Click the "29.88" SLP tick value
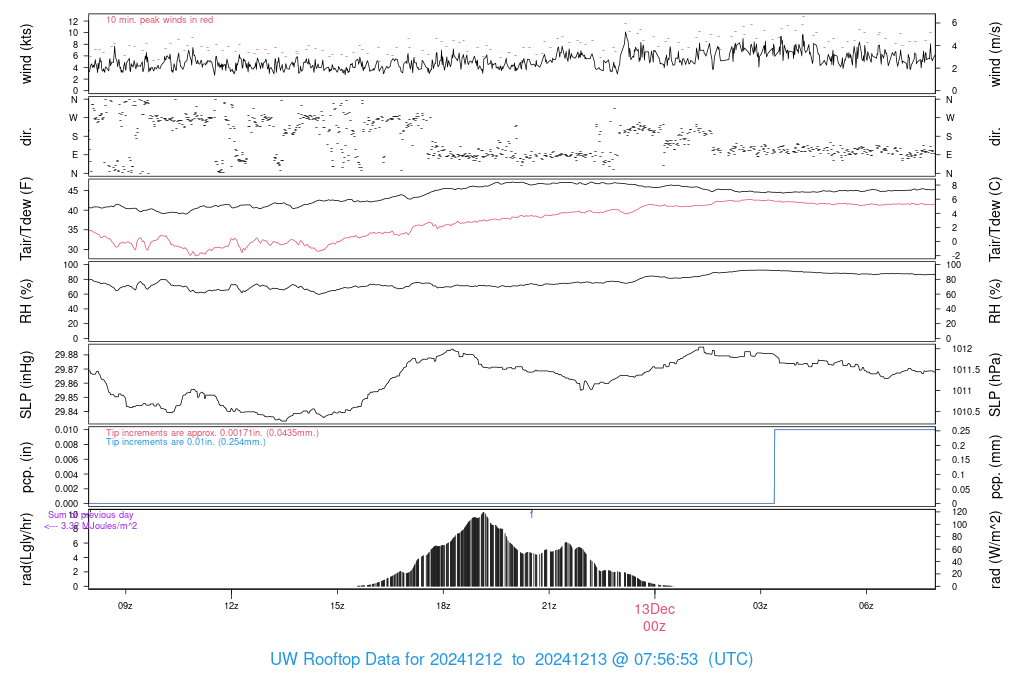The image size is (1024, 700). tap(67, 355)
